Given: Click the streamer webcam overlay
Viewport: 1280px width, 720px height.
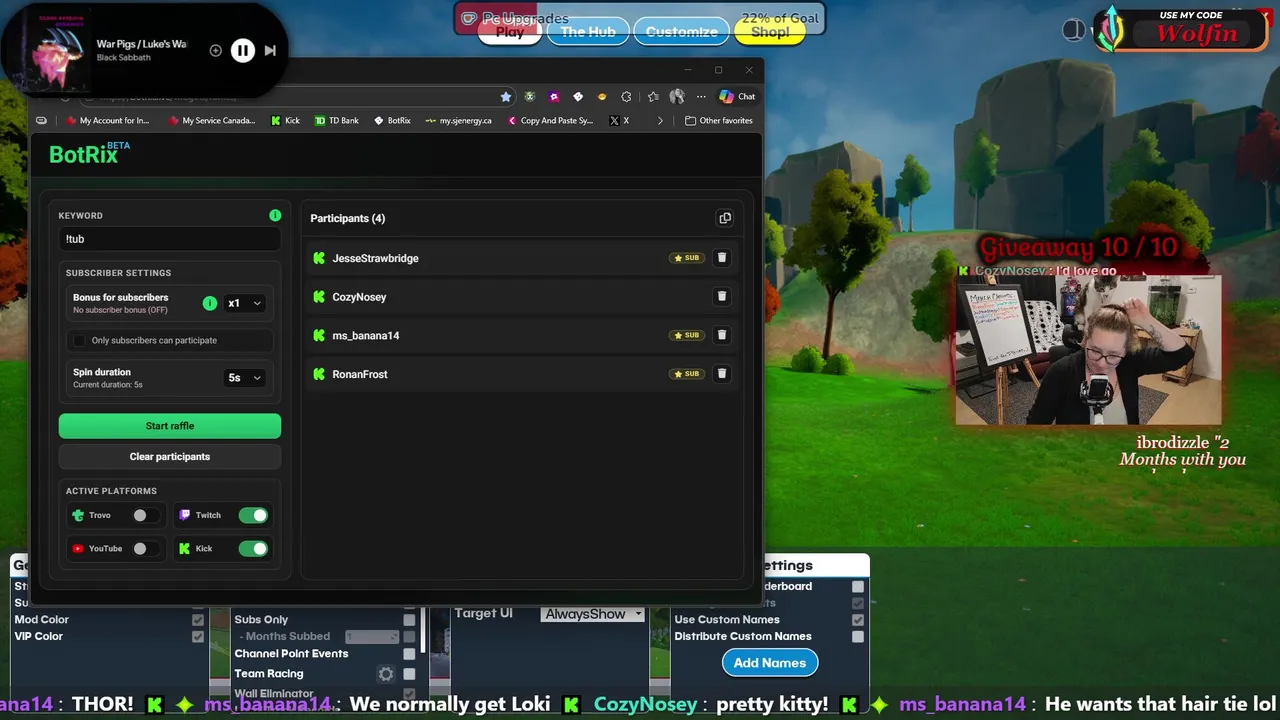Looking at the screenshot, I should (1088, 350).
